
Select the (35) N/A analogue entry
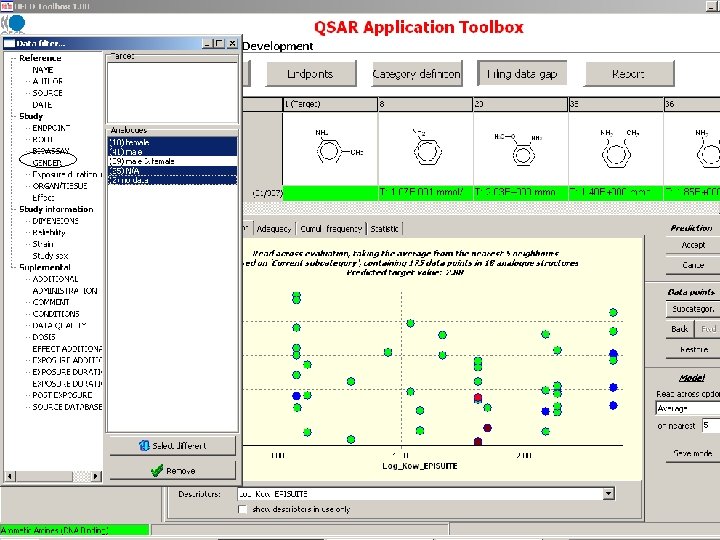click(x=172, y=171)
